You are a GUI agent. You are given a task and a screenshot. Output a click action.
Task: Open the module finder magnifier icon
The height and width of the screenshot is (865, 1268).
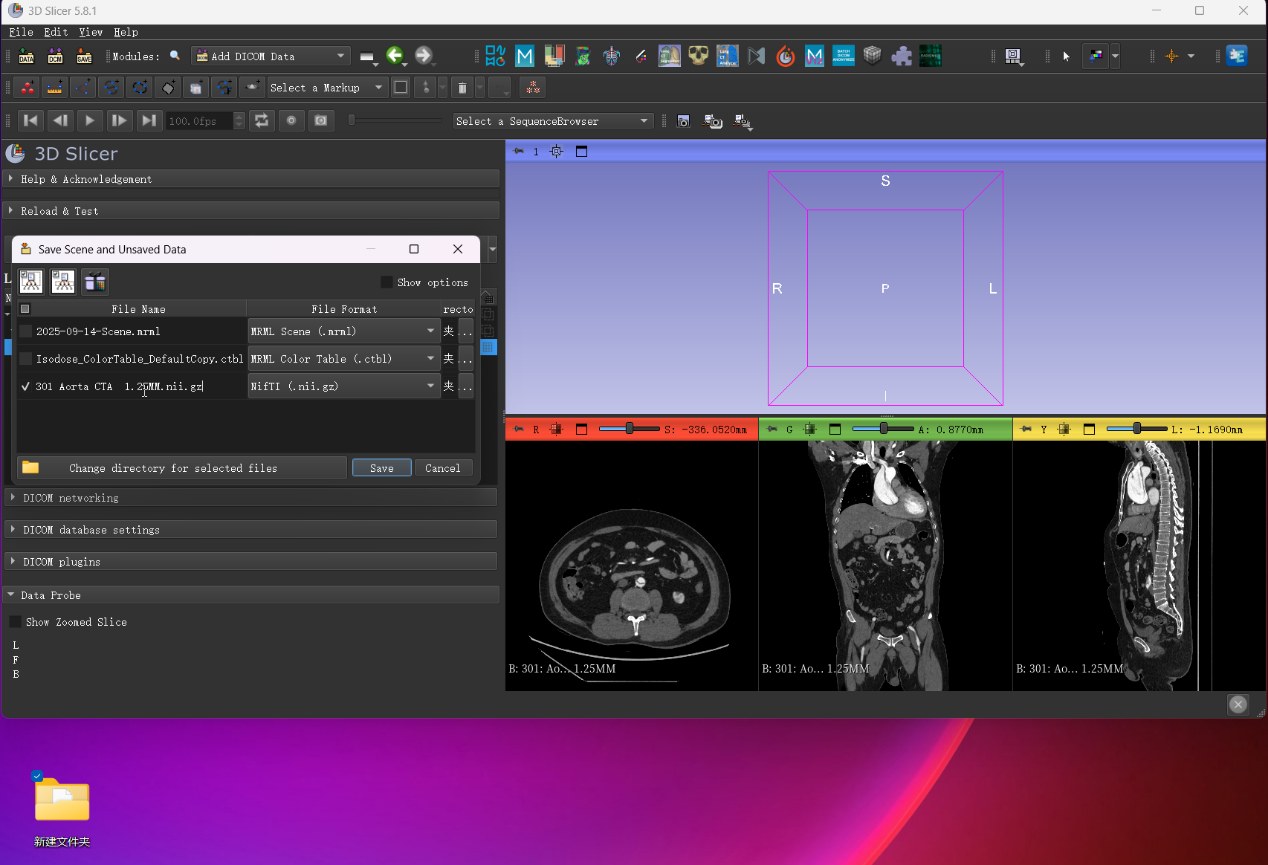coord(175,56)
